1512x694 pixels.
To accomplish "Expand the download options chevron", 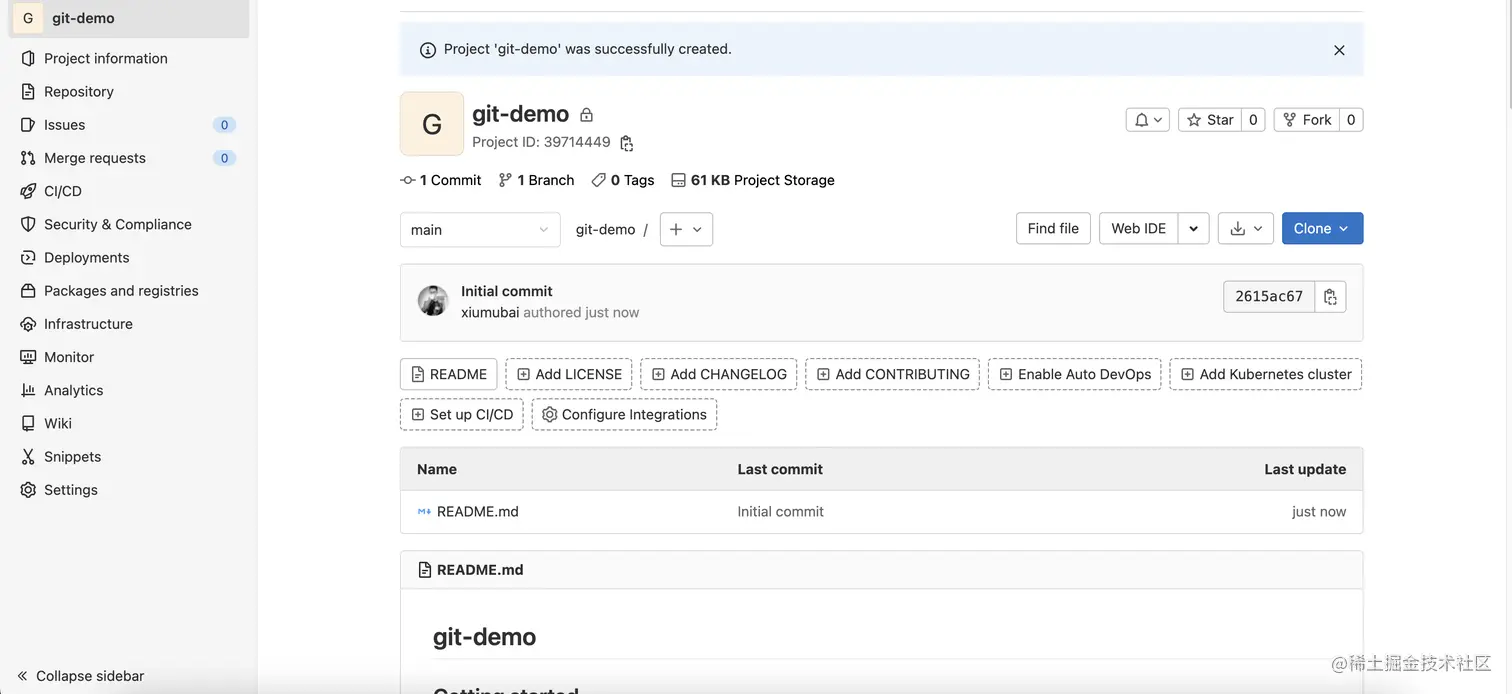I will pos(1258,228).
